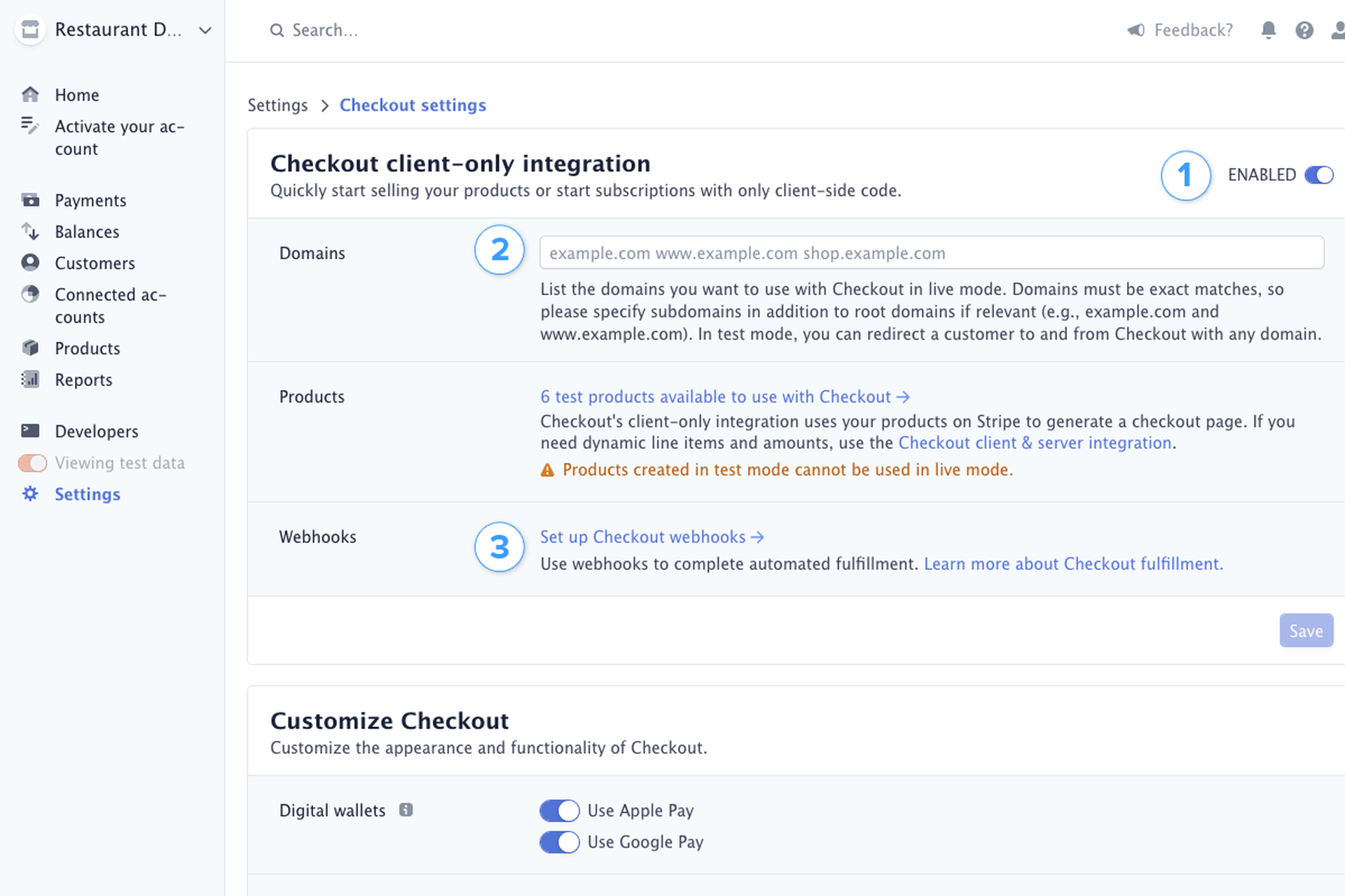The height and width of the screenshot is (896, 1345).
Task: Go back via the Settings breadcrumb
Action: [277, 105]
